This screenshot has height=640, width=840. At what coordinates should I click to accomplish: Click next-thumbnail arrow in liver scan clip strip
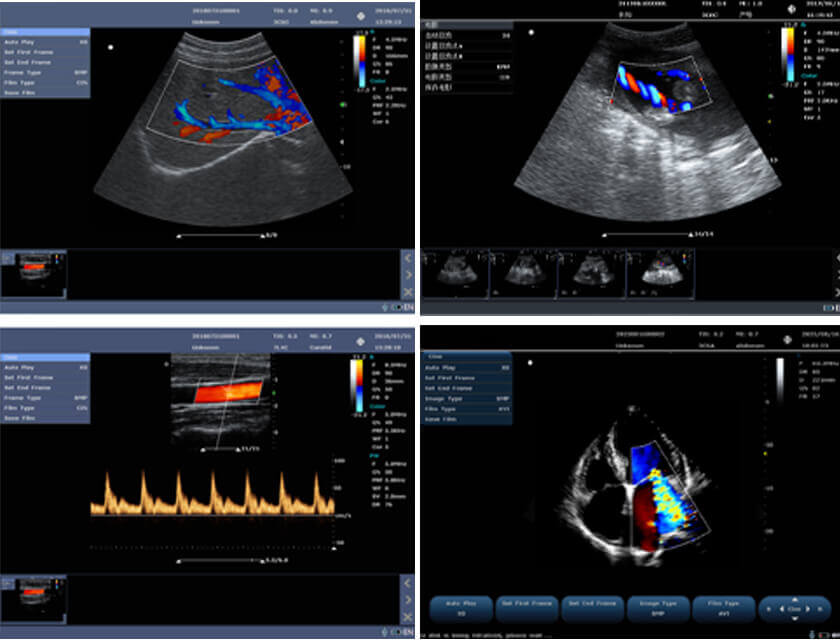click(x=408, y=275)
